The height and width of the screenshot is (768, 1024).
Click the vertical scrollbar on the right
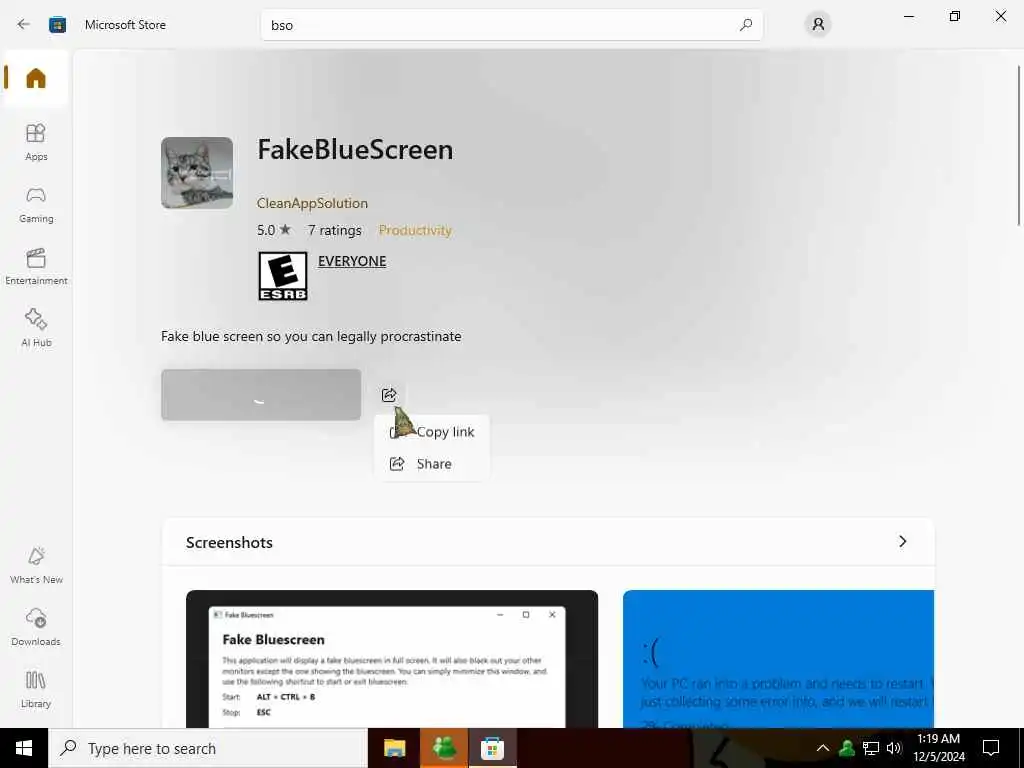pos(1019,145)
